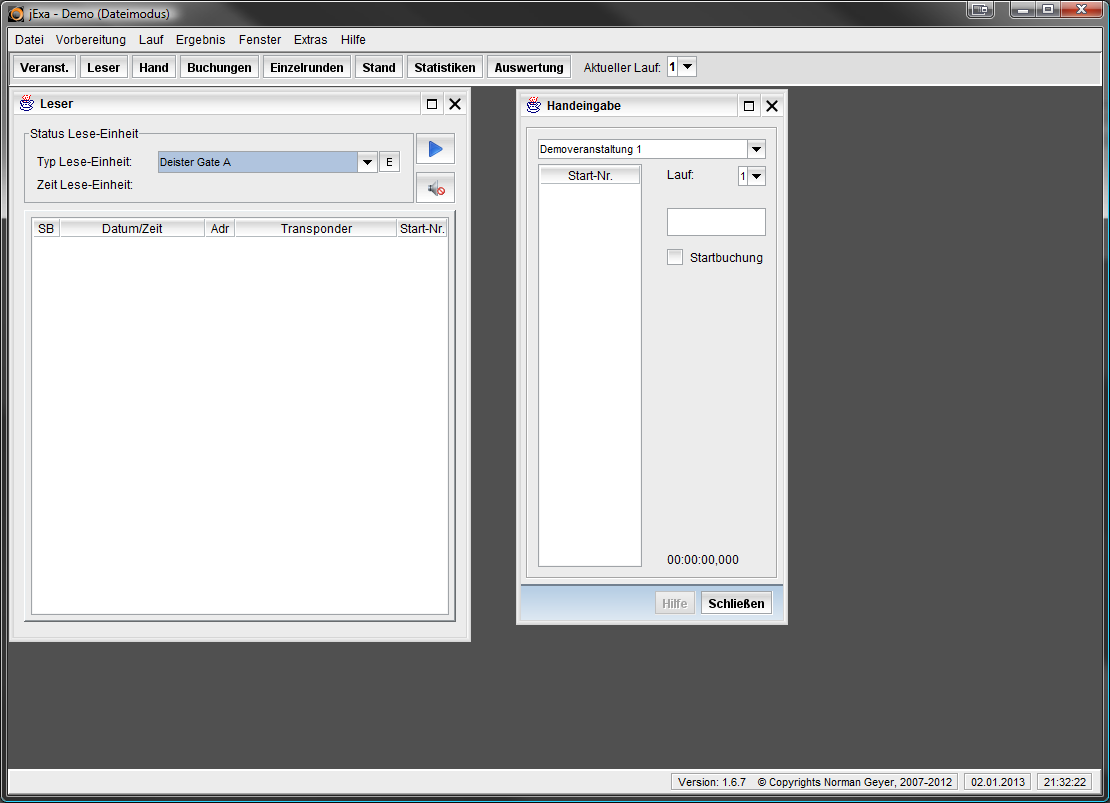Click the start number input field
Image resolution: width=1110 pixels, height=803 pixels.
[716, 222]
